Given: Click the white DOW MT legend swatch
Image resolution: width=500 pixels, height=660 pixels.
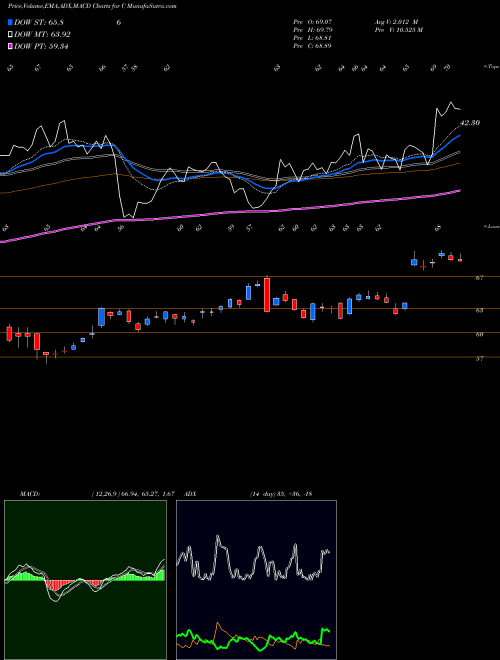Looking at the screenshot, I should click(x=10, y=35).
